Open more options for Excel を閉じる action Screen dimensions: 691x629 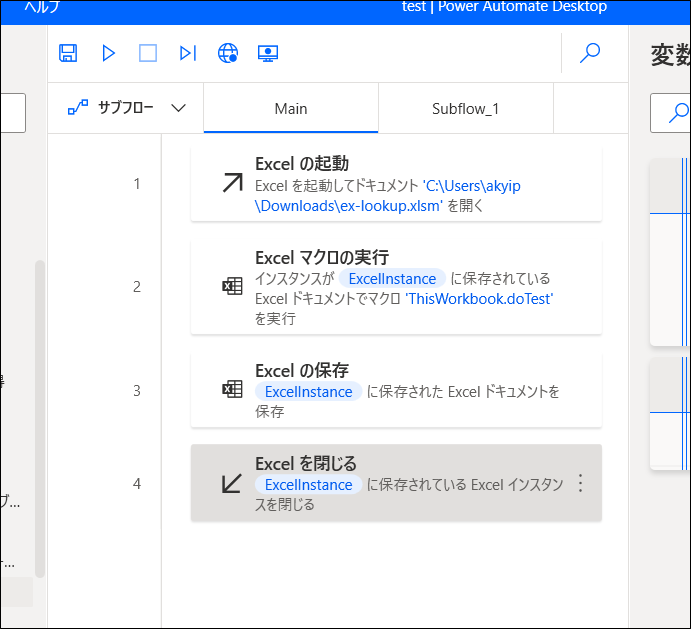pyautogui.click(x=580, y=483)
